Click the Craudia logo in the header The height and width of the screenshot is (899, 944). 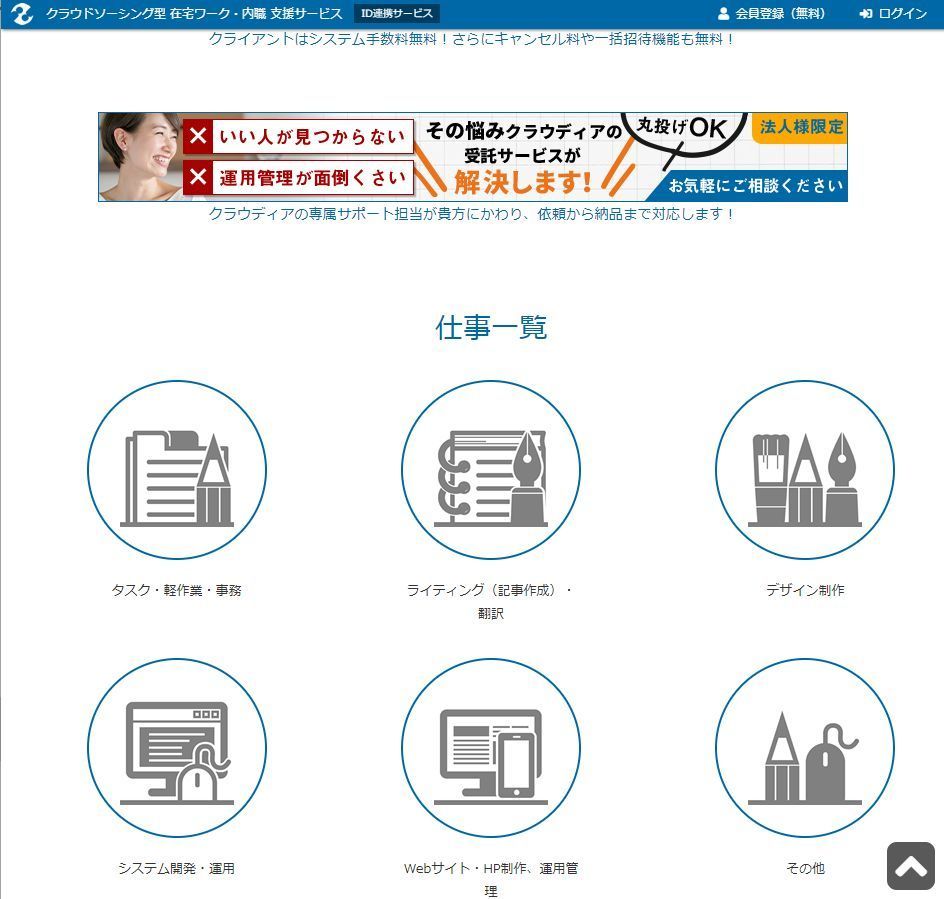tap(22, 13)
